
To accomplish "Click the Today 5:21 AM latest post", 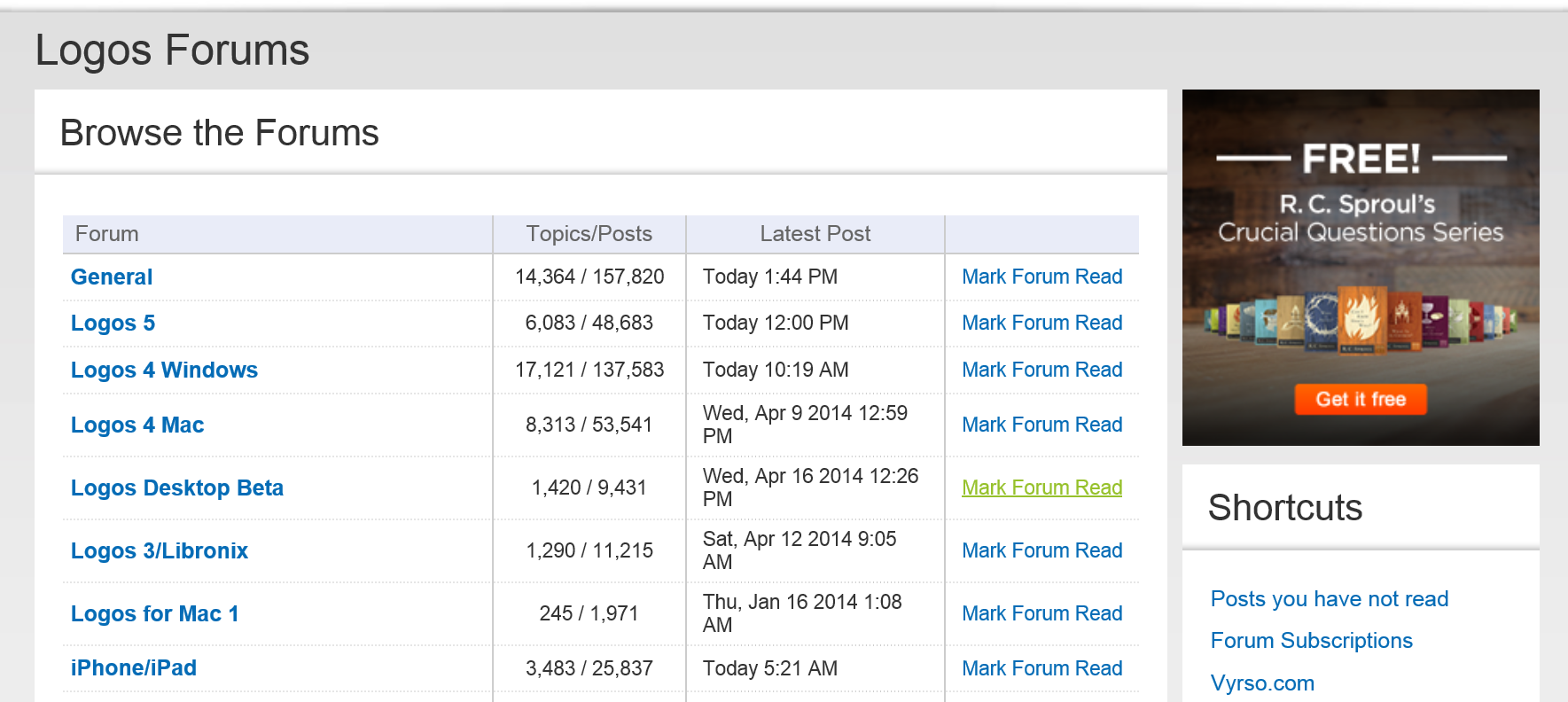I will pyautogui.click(x=770, y=669).
